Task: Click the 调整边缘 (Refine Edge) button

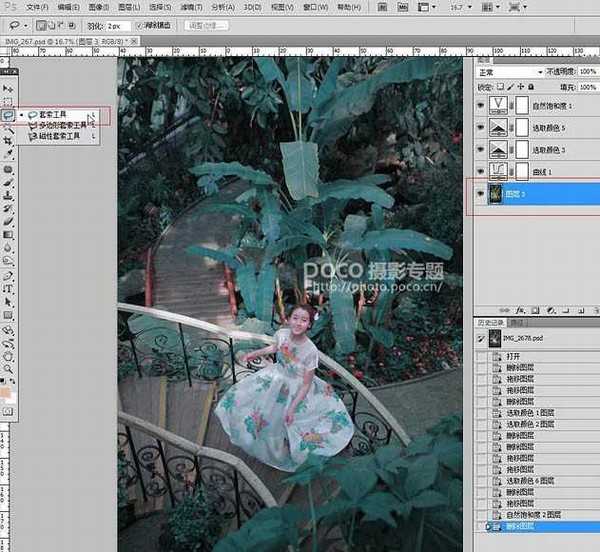Action: [207, 24]
